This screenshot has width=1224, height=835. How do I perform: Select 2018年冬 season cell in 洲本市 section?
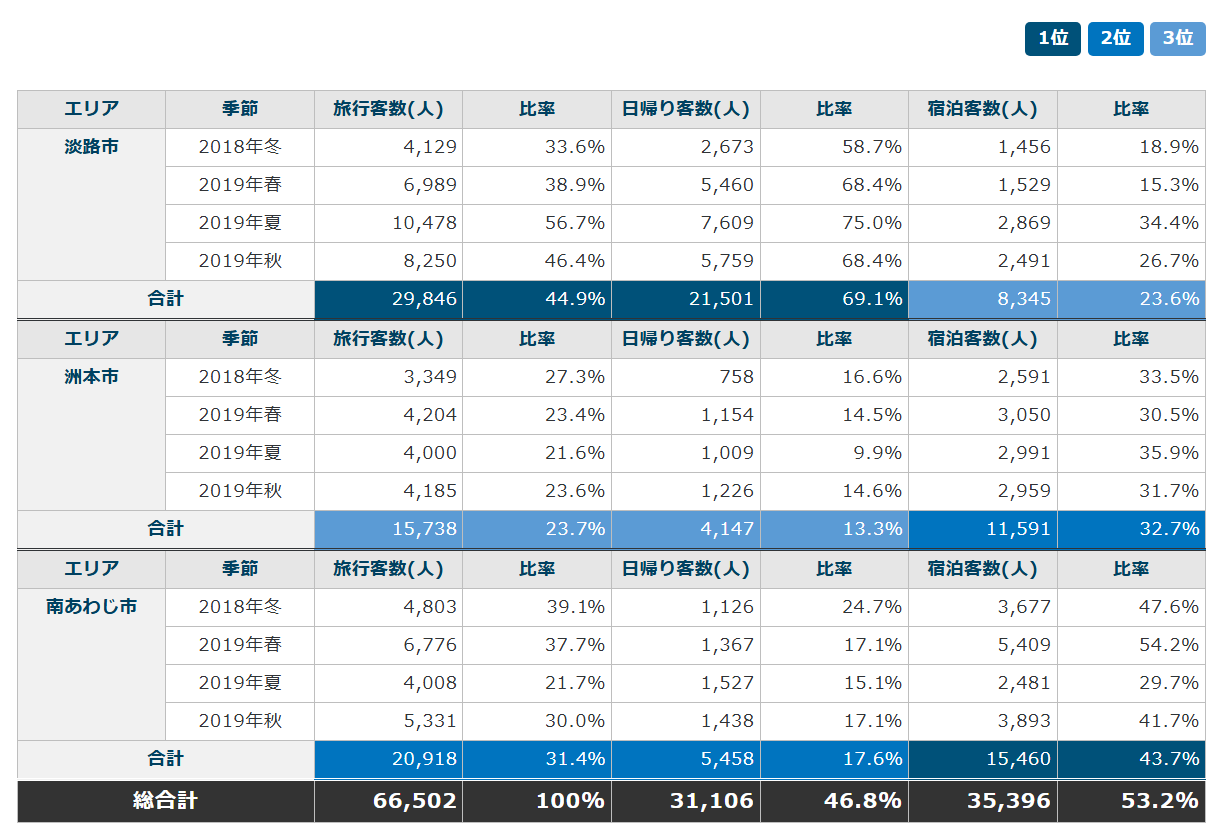[x=240, y=377]
